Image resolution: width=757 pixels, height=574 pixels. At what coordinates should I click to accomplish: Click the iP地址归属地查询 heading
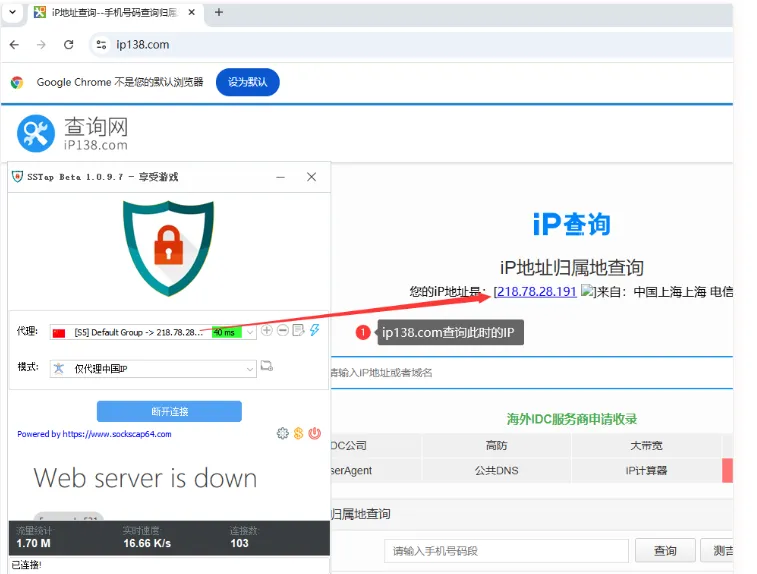pos(572,267)
